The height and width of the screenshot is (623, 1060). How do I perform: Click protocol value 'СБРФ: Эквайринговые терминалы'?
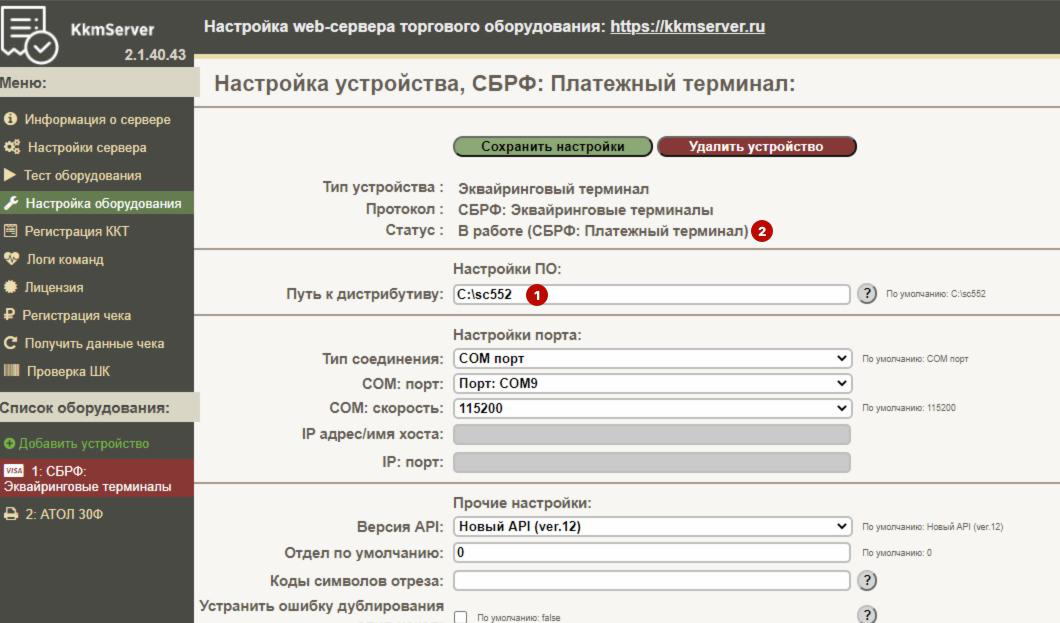(585, 210)
